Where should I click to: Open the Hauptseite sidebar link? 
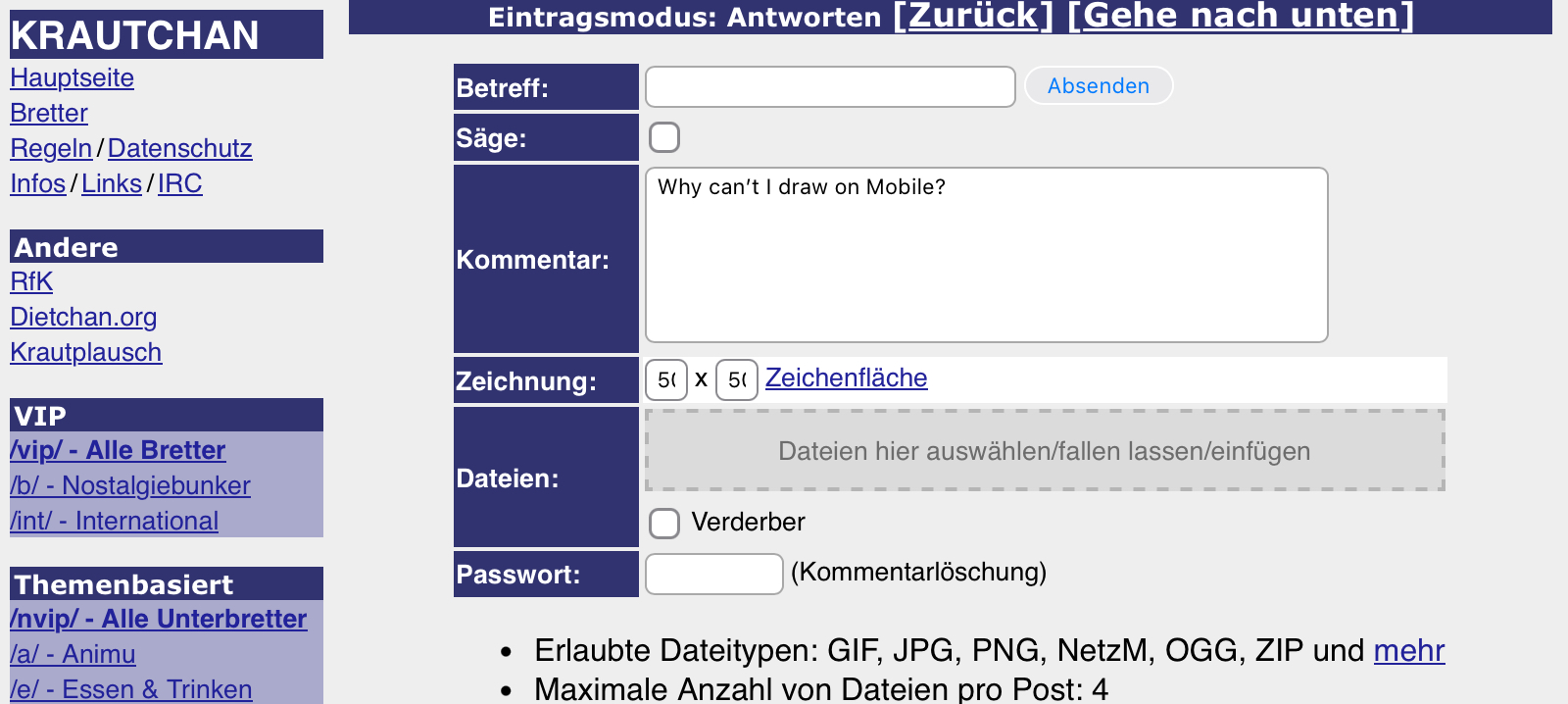(72, 78)
